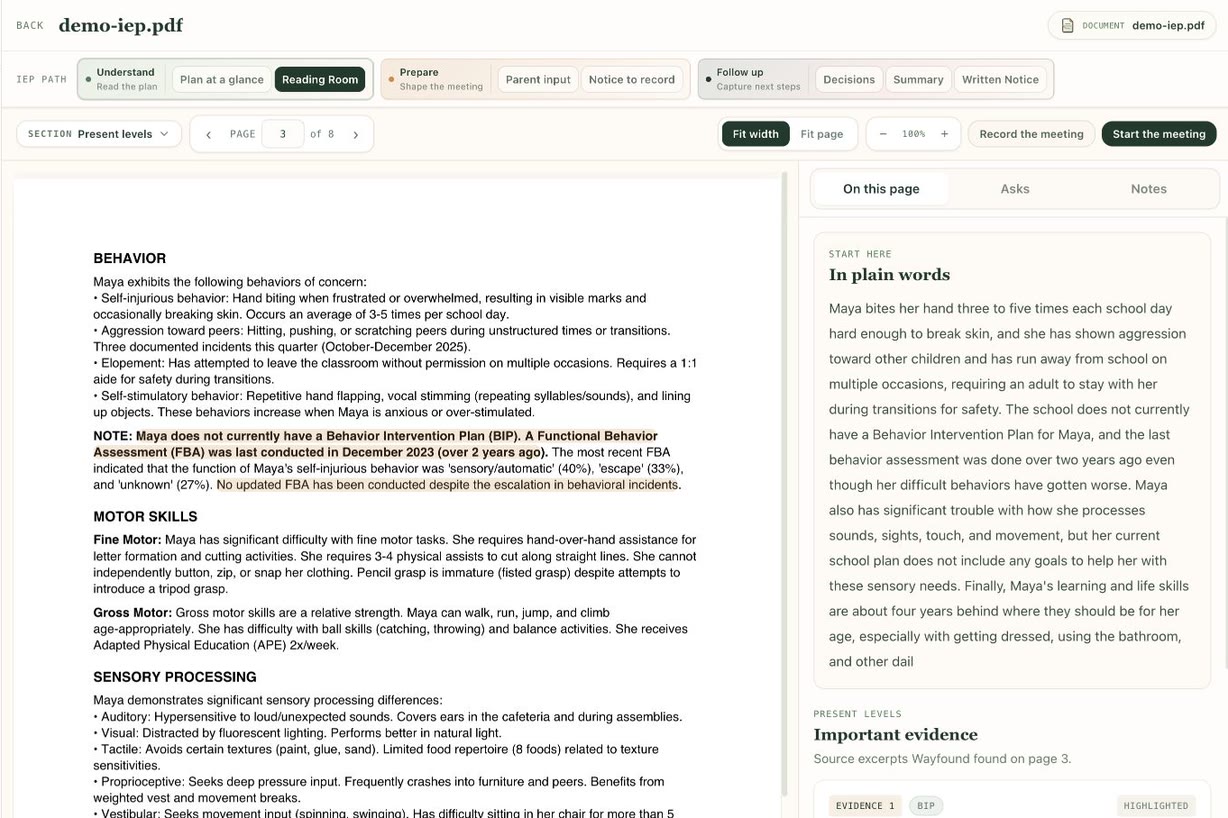Click the IEP PATH label
This screenshot has height=818, width=1228.
(x=41, y=80)
